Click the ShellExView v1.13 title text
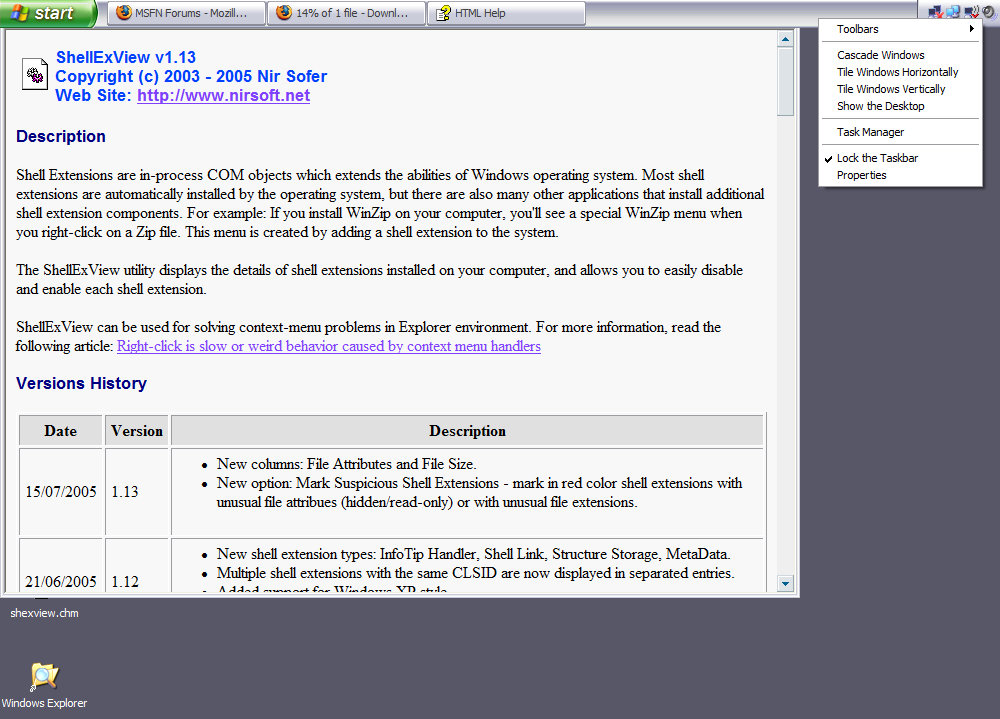The width and height of the screenshot is (1000, 719). [x=126, y=57]
